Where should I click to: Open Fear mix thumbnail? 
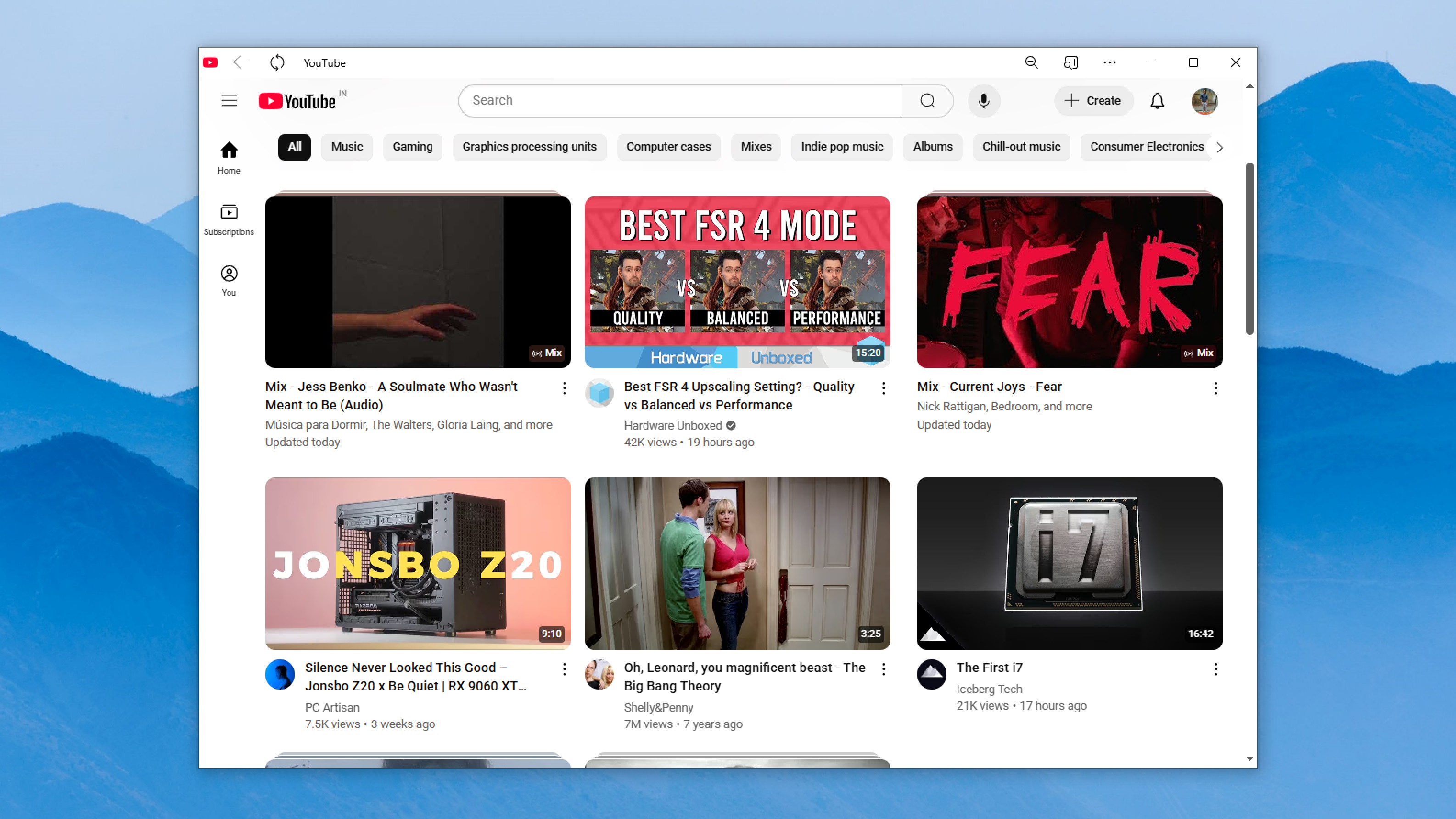[x=1070, y=282]
